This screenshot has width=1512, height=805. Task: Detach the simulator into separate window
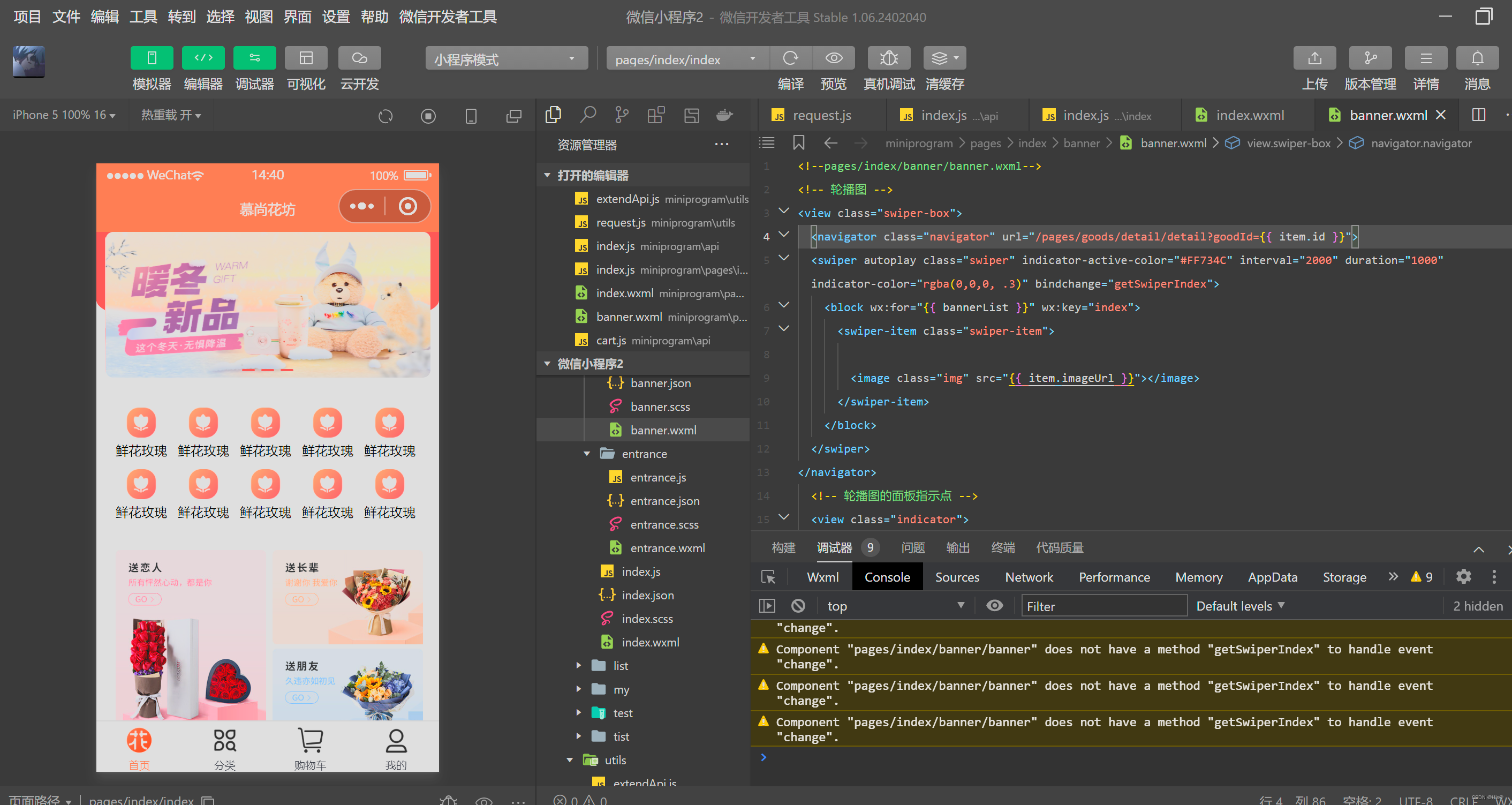click(513, 116)
